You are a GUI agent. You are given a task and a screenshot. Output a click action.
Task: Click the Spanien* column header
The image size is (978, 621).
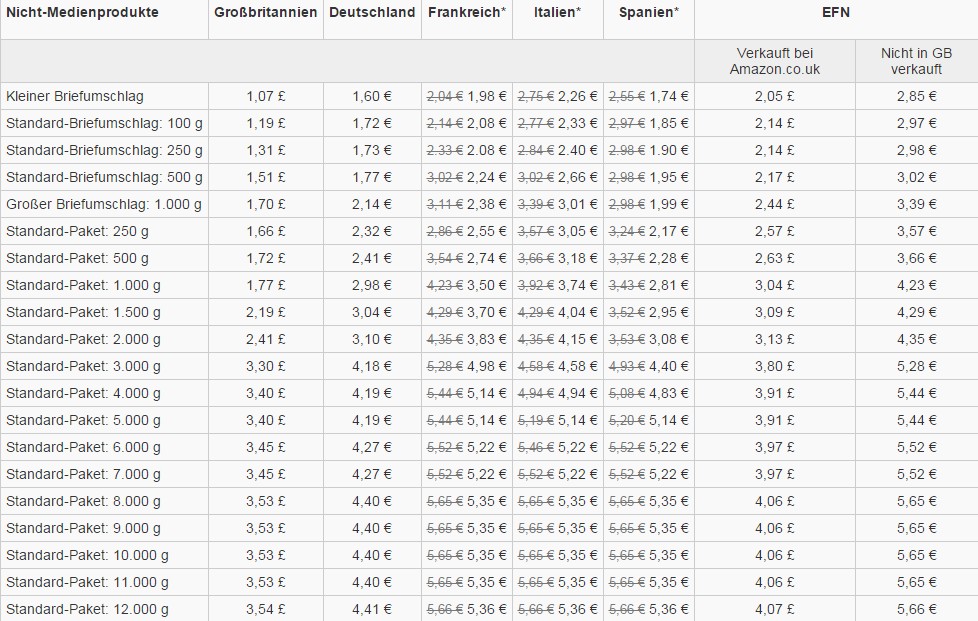[x=649, y=12]
